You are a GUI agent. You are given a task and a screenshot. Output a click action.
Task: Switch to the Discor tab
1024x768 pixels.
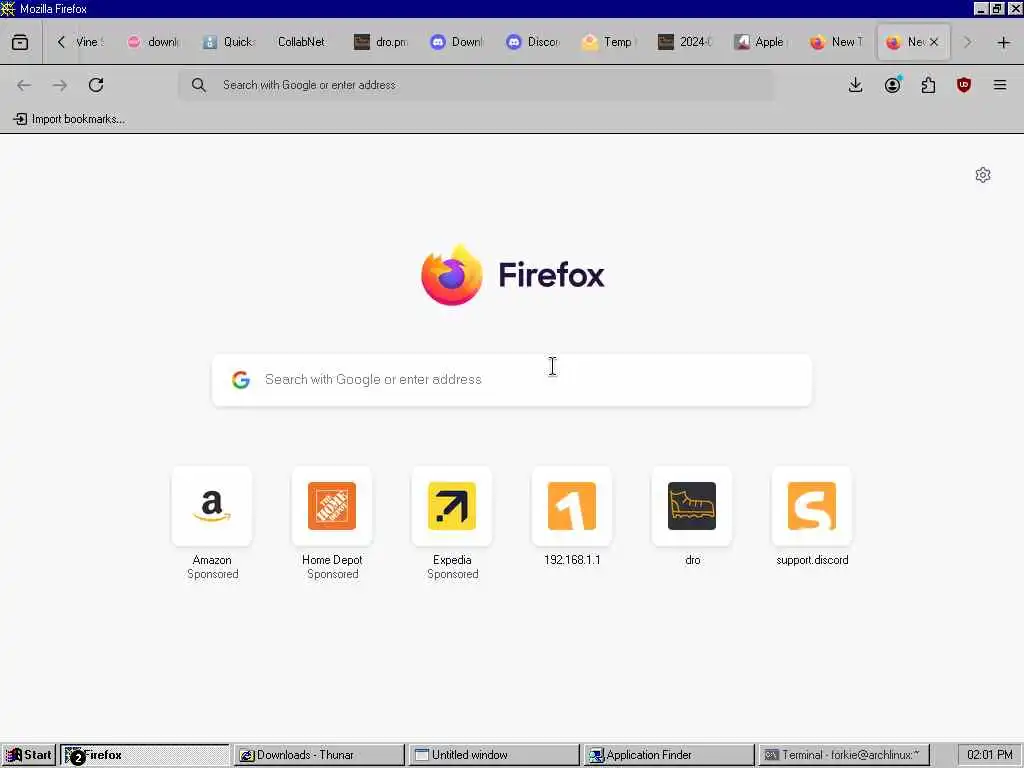533,42
